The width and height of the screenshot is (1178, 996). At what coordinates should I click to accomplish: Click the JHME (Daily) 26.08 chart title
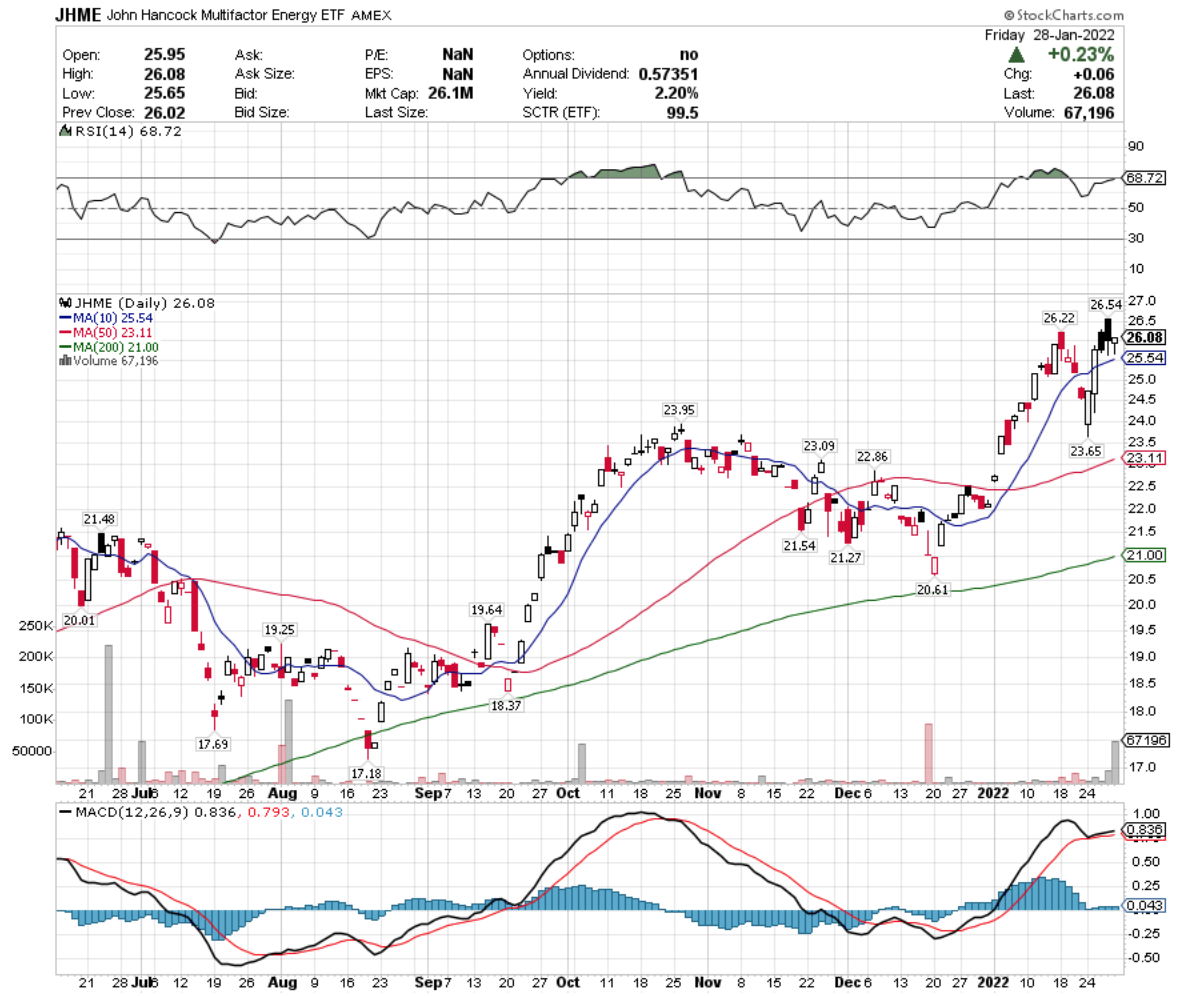(144, 303)
